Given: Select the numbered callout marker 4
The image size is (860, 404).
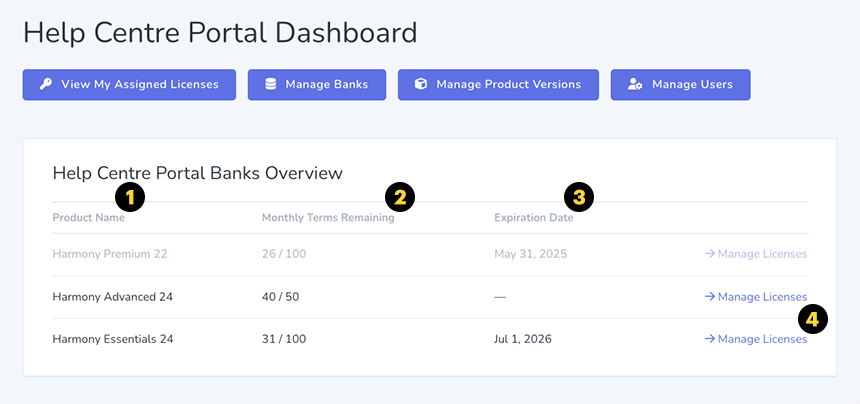Looking at the screenshot, I should [813, 320].
